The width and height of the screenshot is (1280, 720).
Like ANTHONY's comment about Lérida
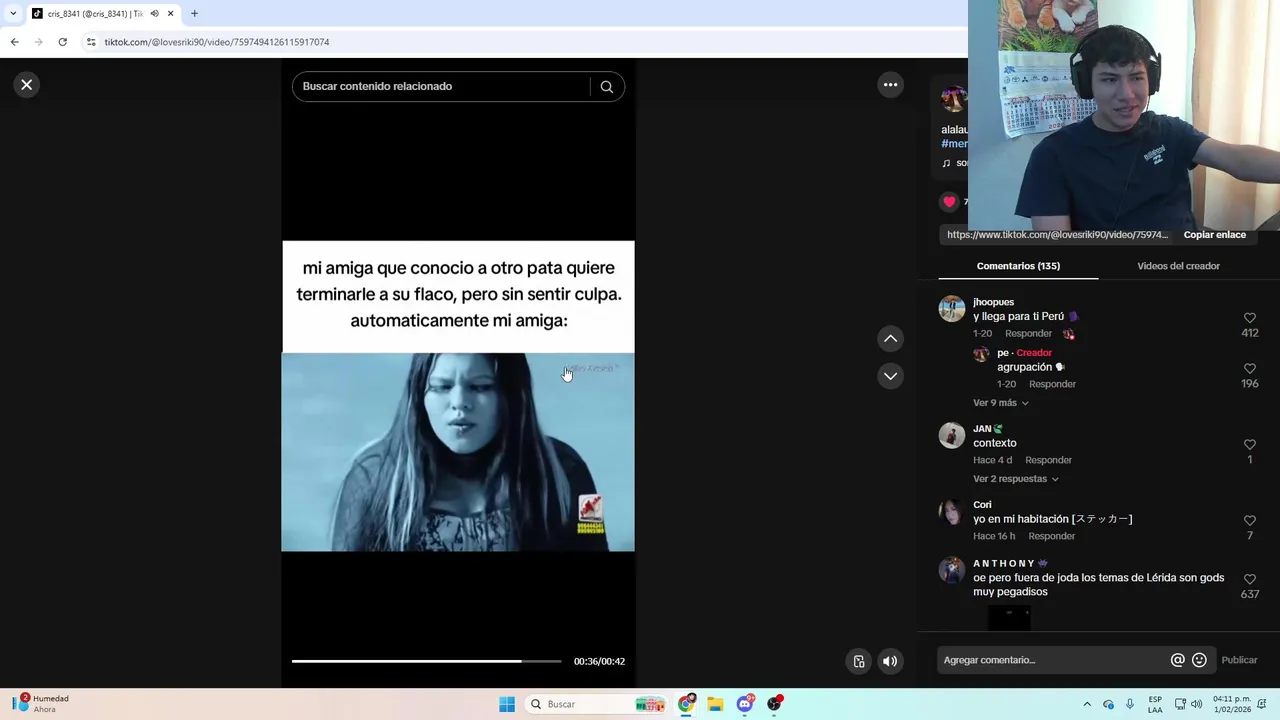pos(1249,579)
